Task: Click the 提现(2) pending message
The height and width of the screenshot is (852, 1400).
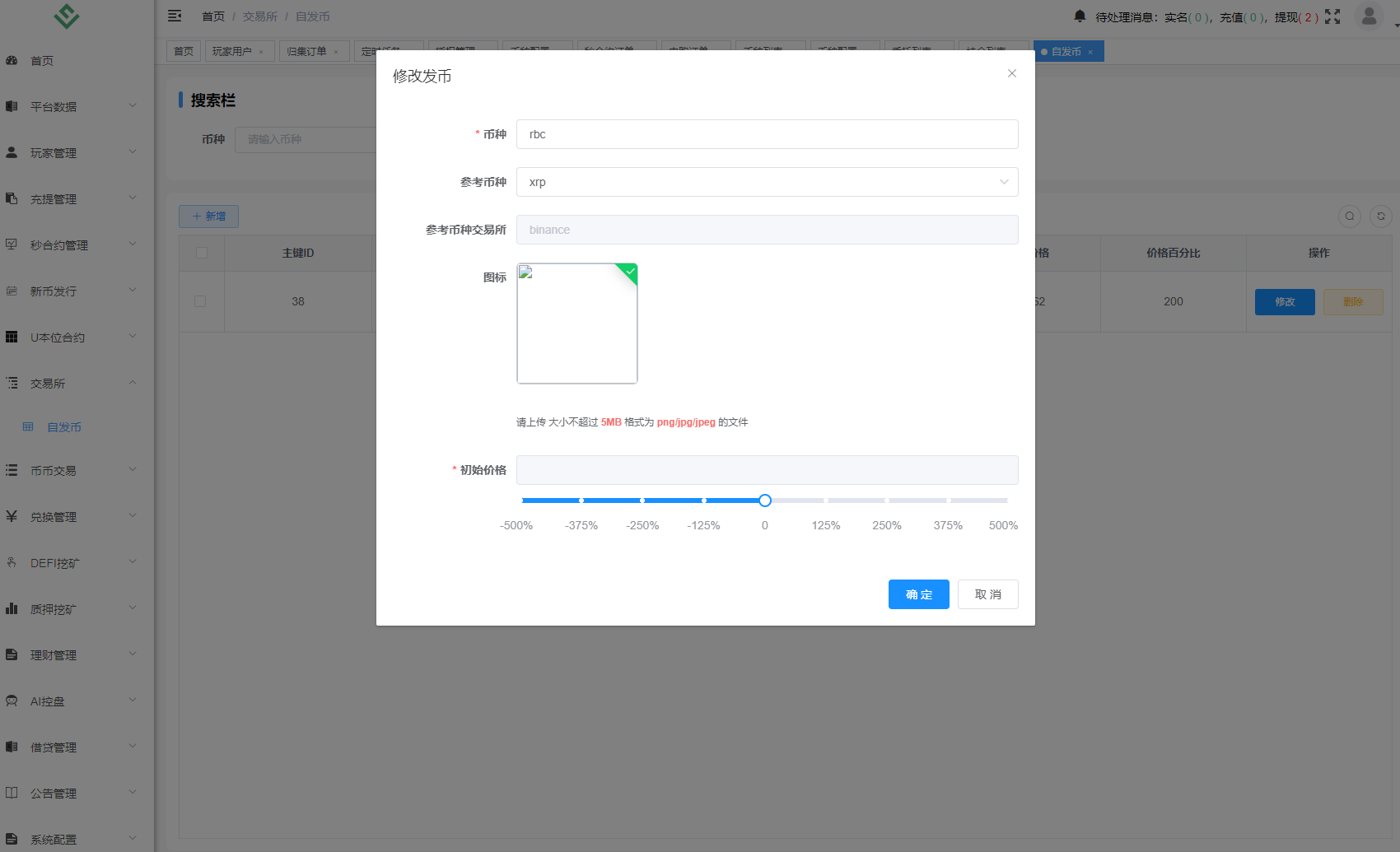Action: point(1296,16)
